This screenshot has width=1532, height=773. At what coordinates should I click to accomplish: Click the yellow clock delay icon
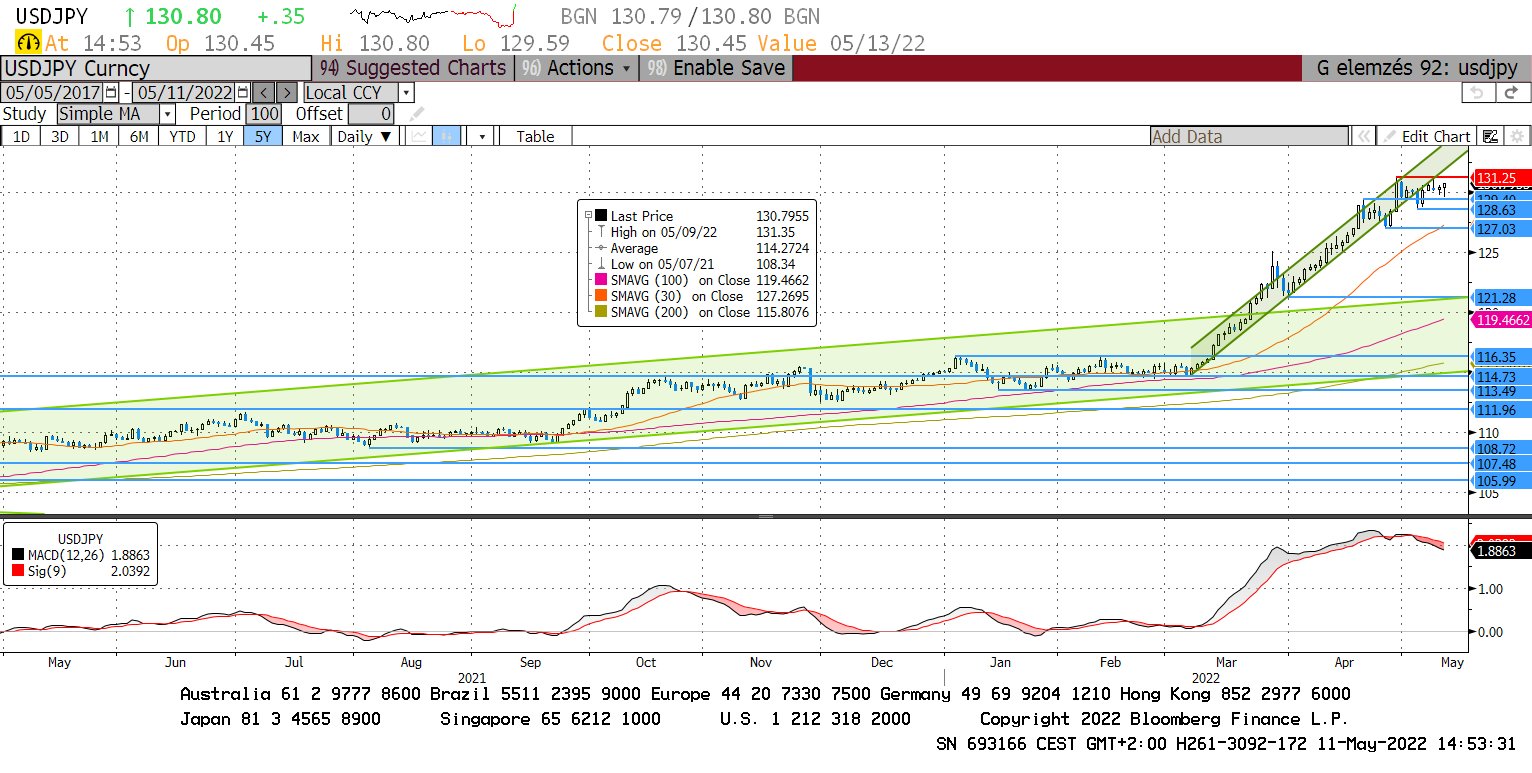point(28,43)
